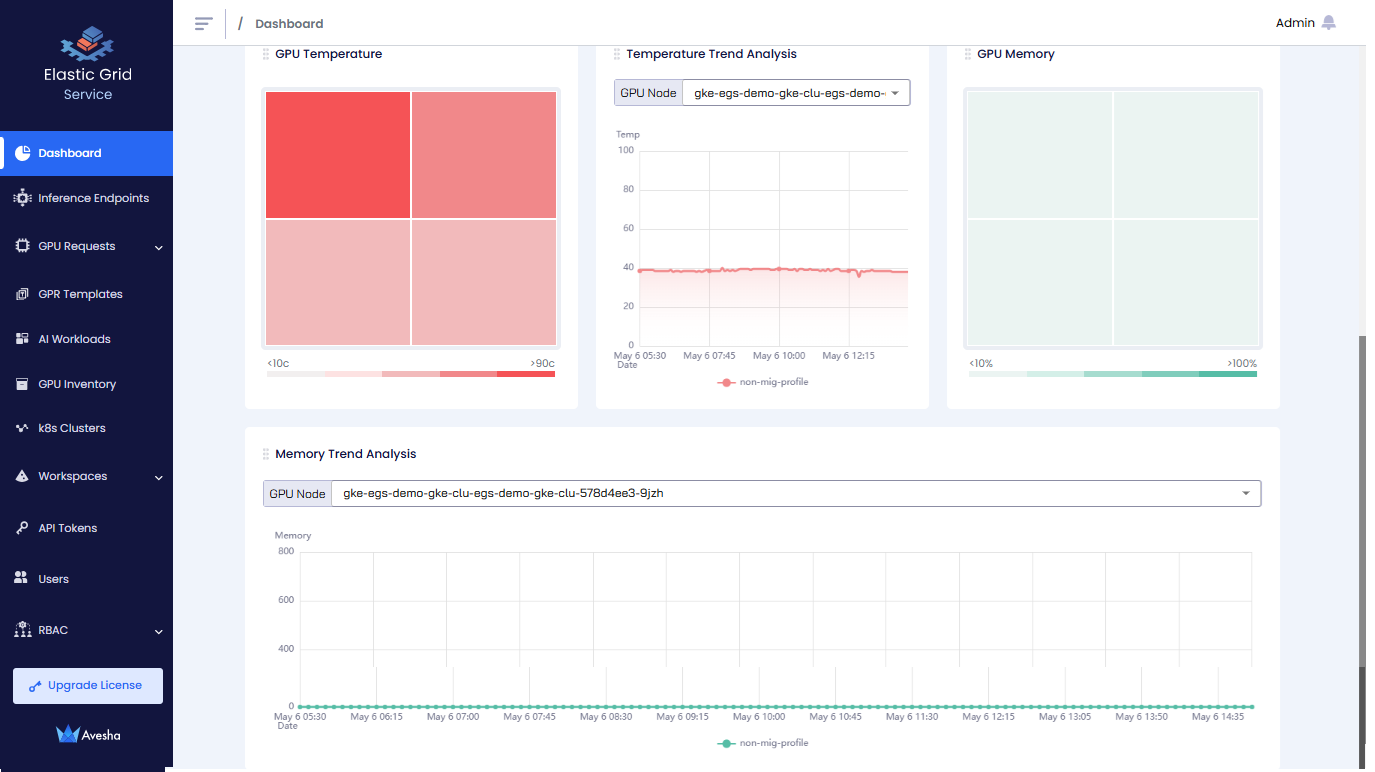Screen dimensions: 1375x772
Task: Click the Dashboard breadcrumb link
Action: pyautogui.click(x=289, y=24)
